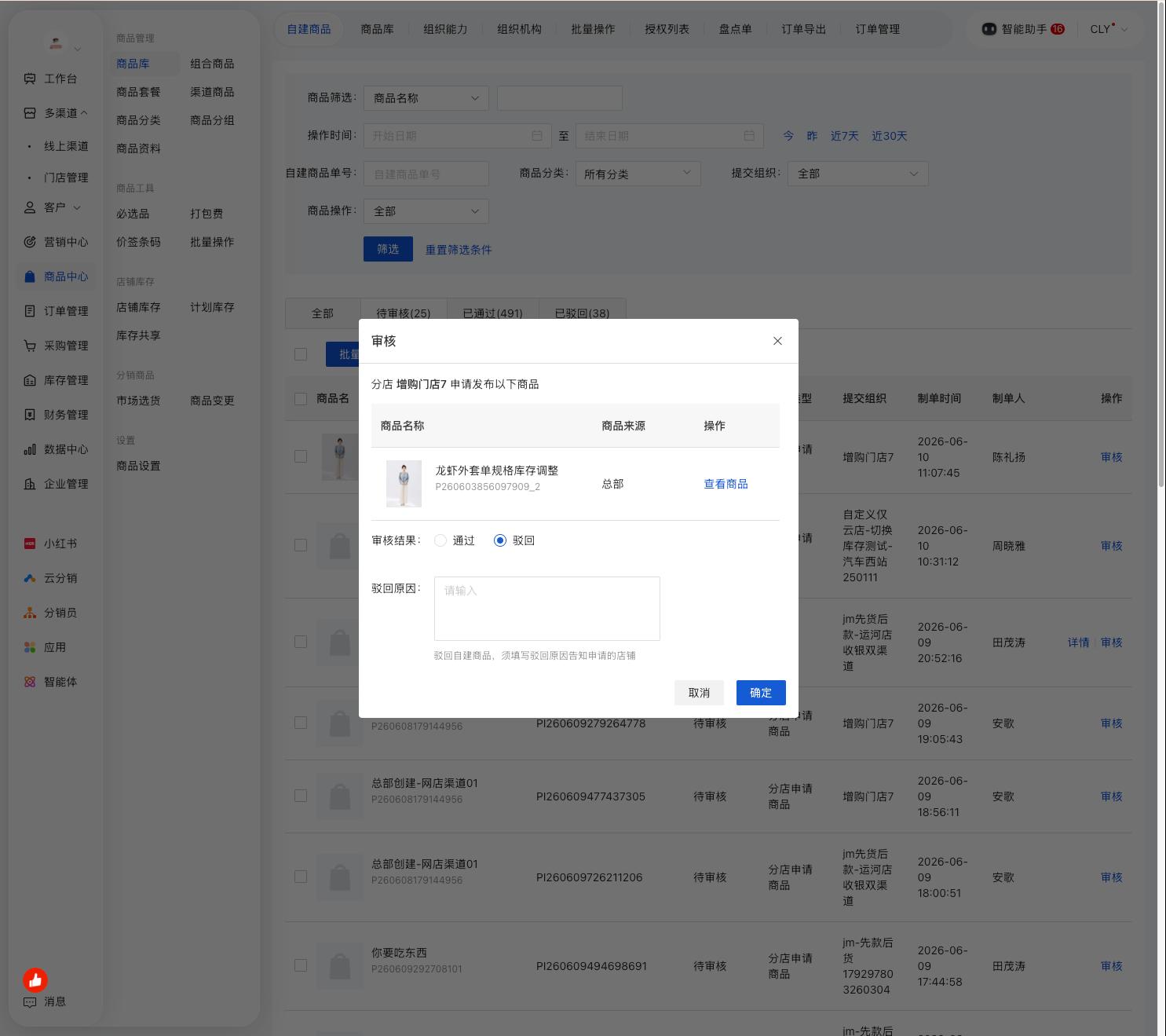Open the 商品中心 bag icon
The image size is (1166, 1036).
click(30, 276)
